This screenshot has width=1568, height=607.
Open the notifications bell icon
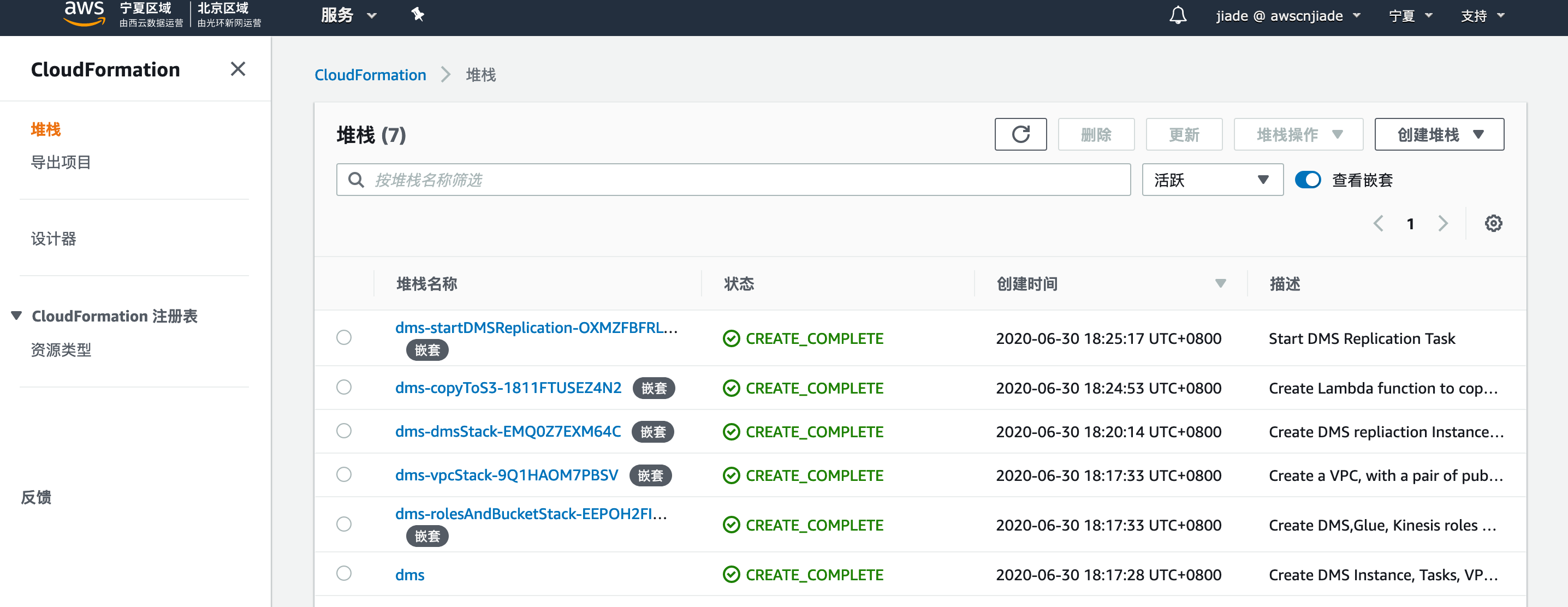point(1177,15)
